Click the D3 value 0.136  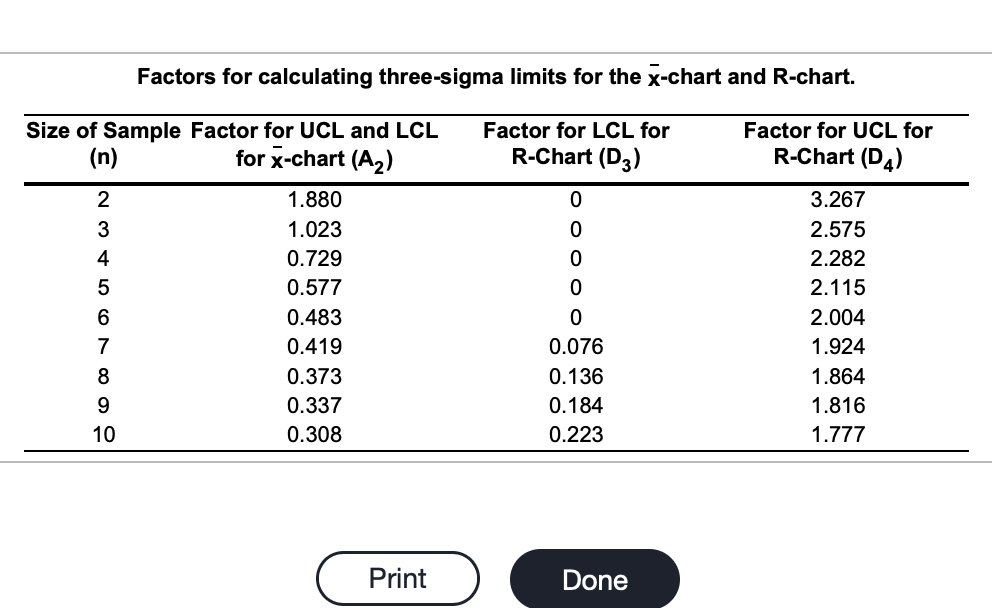click(x=576, y=377)
